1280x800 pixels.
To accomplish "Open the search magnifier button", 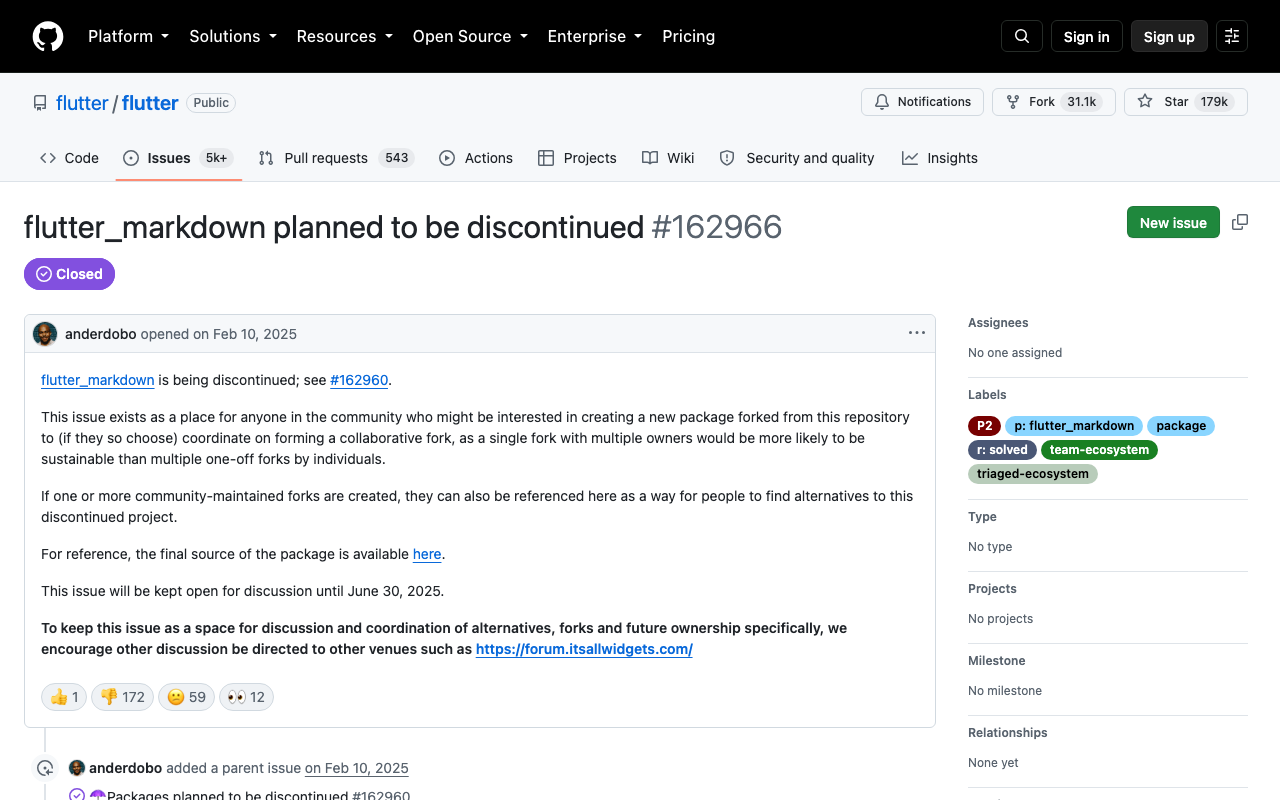I will pos(1022,36).
